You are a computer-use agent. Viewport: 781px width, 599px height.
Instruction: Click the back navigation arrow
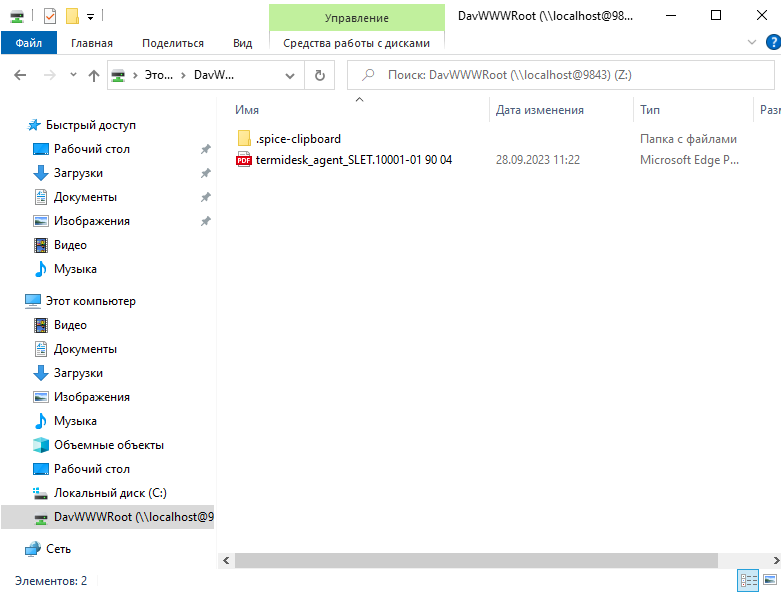(20, 75)
